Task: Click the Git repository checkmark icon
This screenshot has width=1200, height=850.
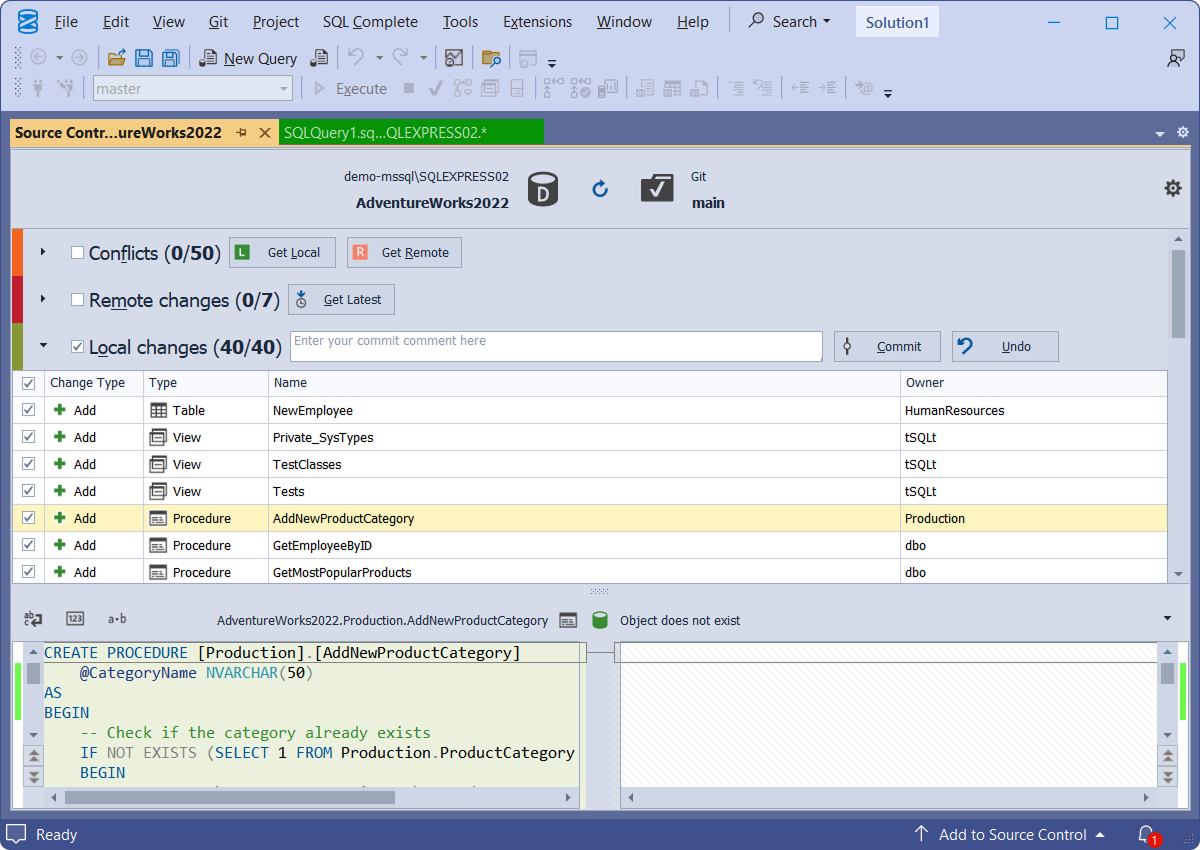Action: [657, 188]
